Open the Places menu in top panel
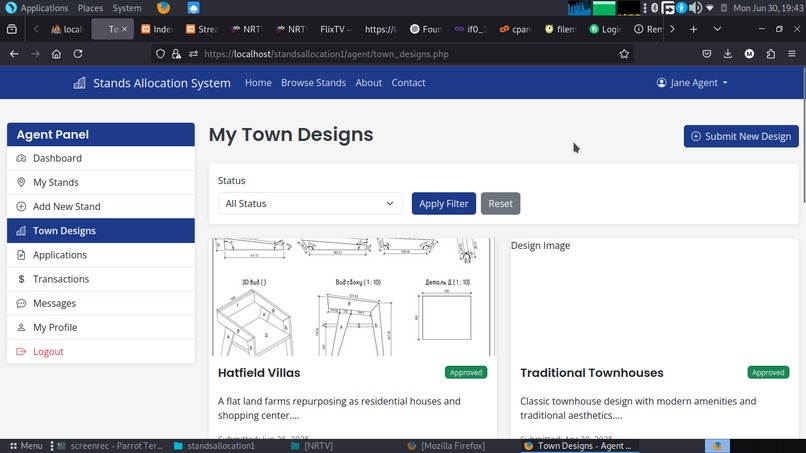This screenshot has height=453, width=806. coord(90,8)
